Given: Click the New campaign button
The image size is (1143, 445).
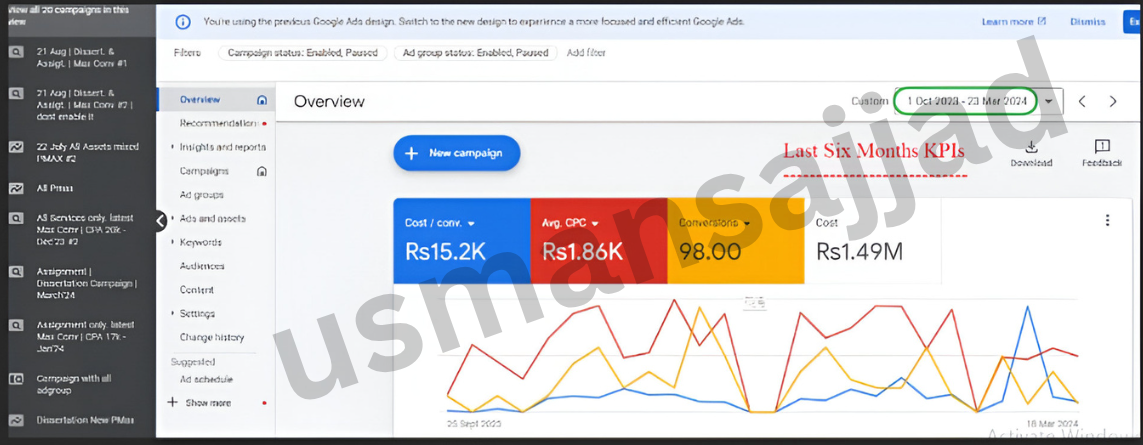Looking at the screenshot, I should 457,153.
